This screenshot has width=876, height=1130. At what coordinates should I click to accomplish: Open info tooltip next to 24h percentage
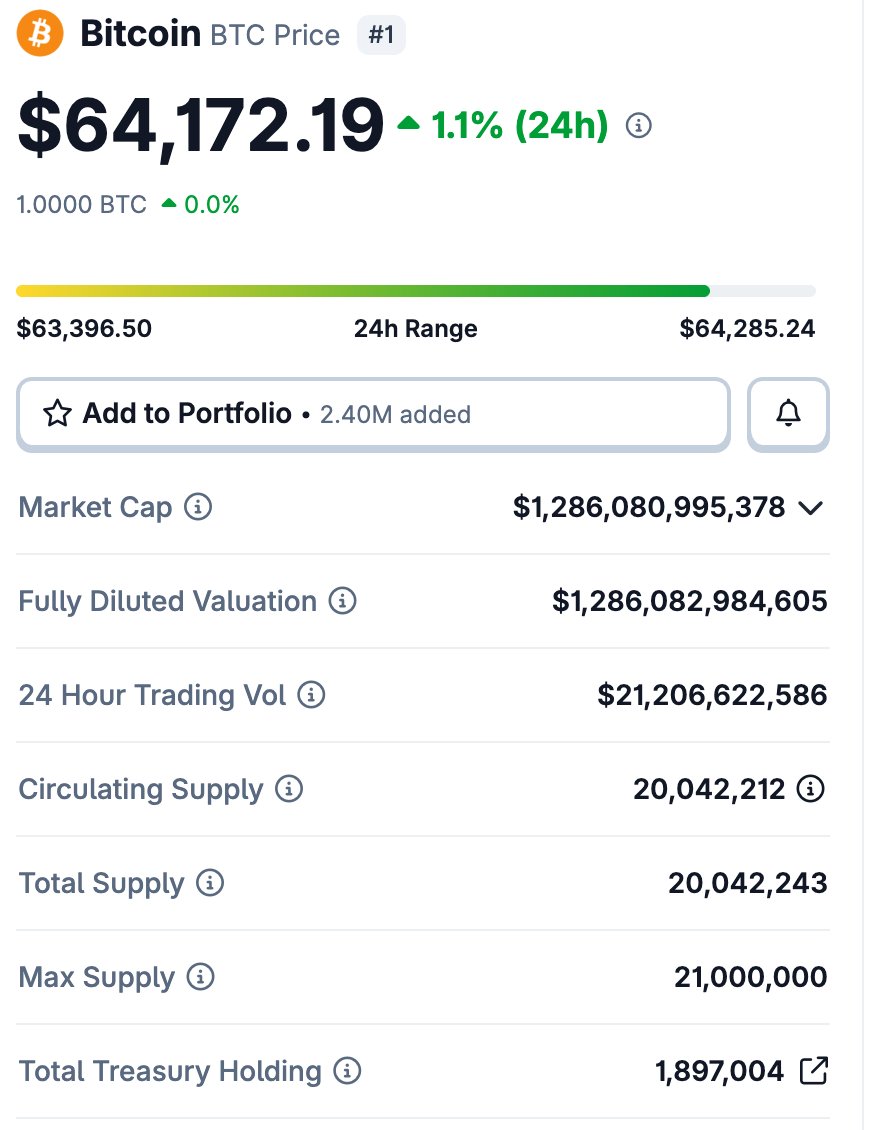tap(638, 125)
